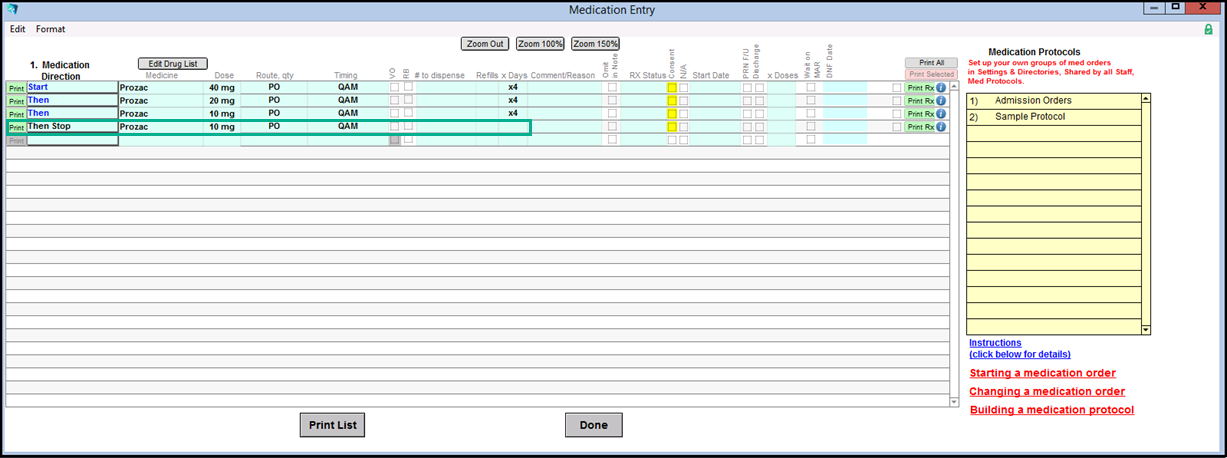
Task: Check Omit in Note on the Then Stop row
Action: click(612, 127)
